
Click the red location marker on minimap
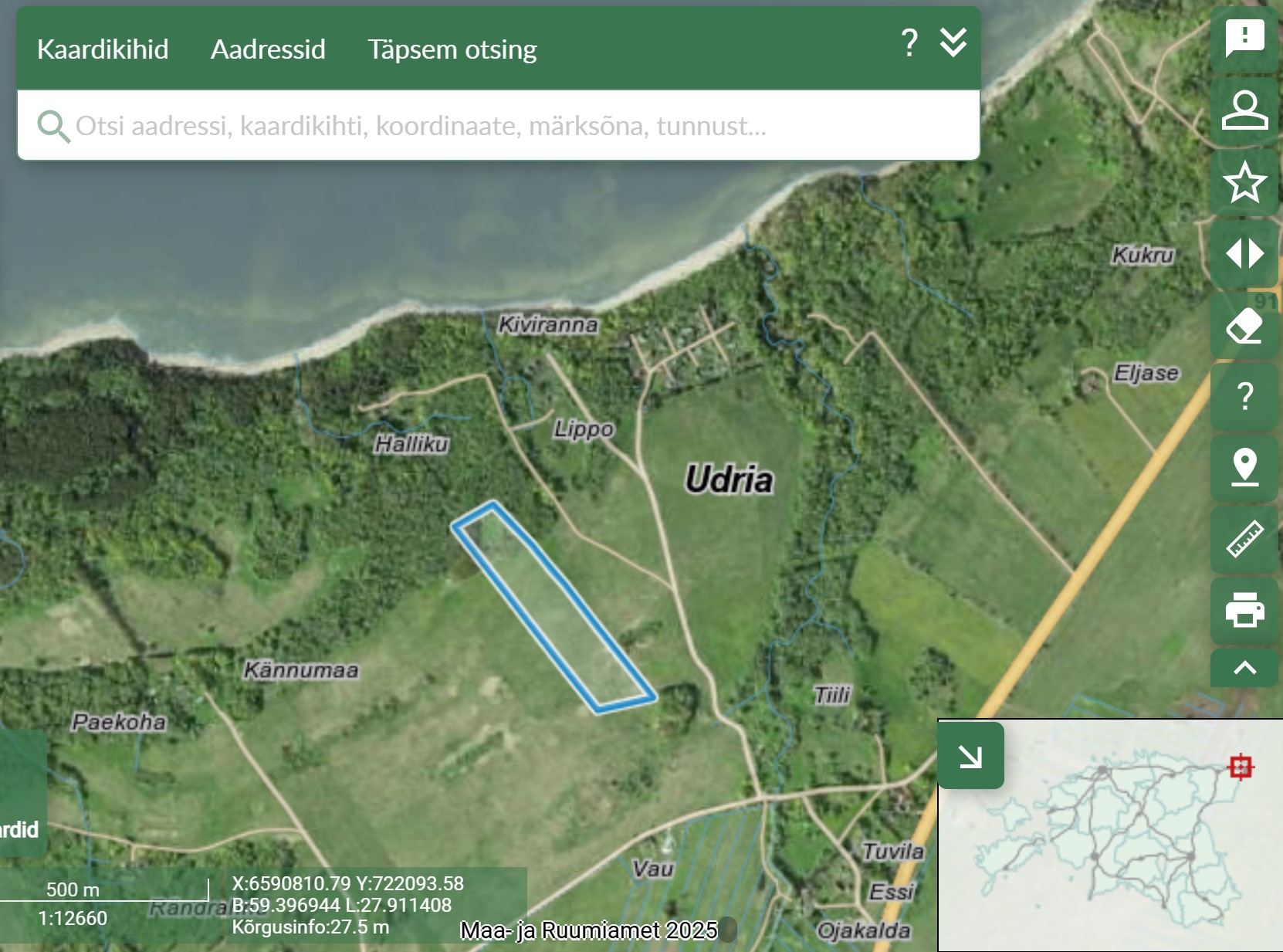1241,767
